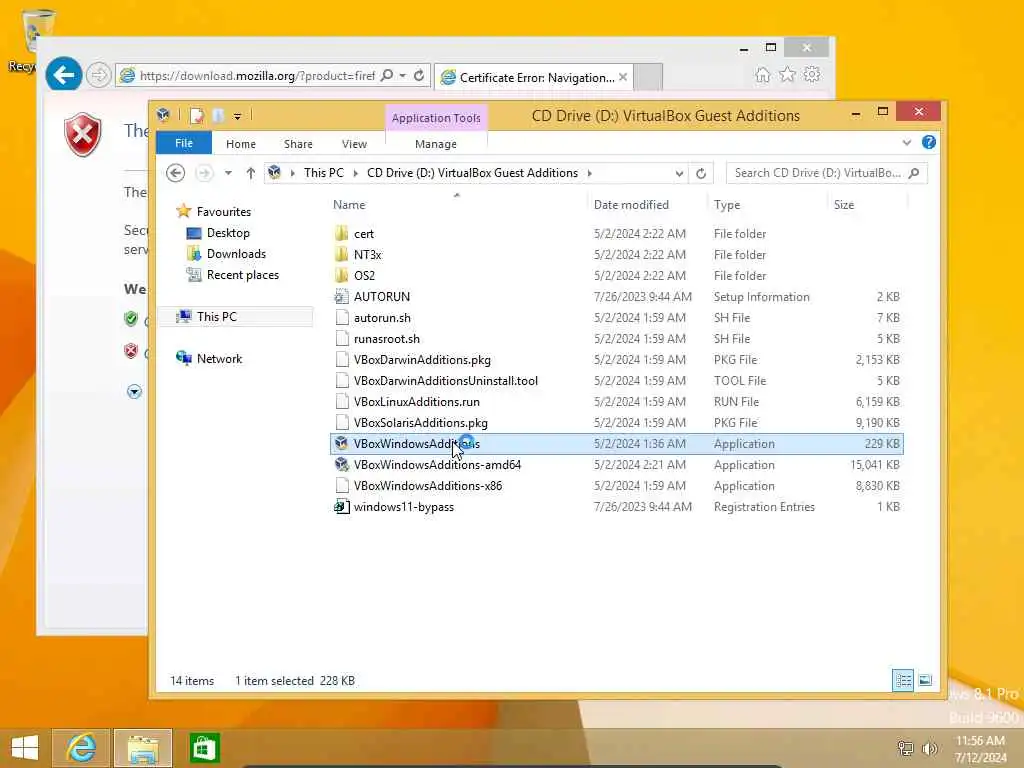Open recent locations dropdown arrow

[228, 173]
